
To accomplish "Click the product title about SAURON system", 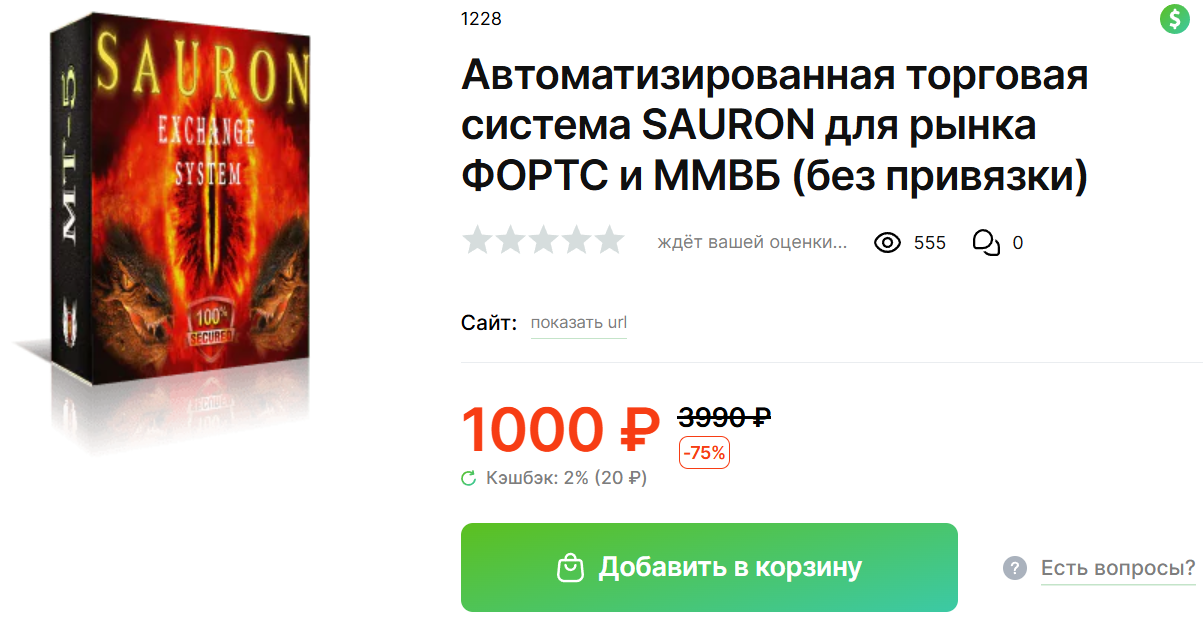I will (774, 127).
